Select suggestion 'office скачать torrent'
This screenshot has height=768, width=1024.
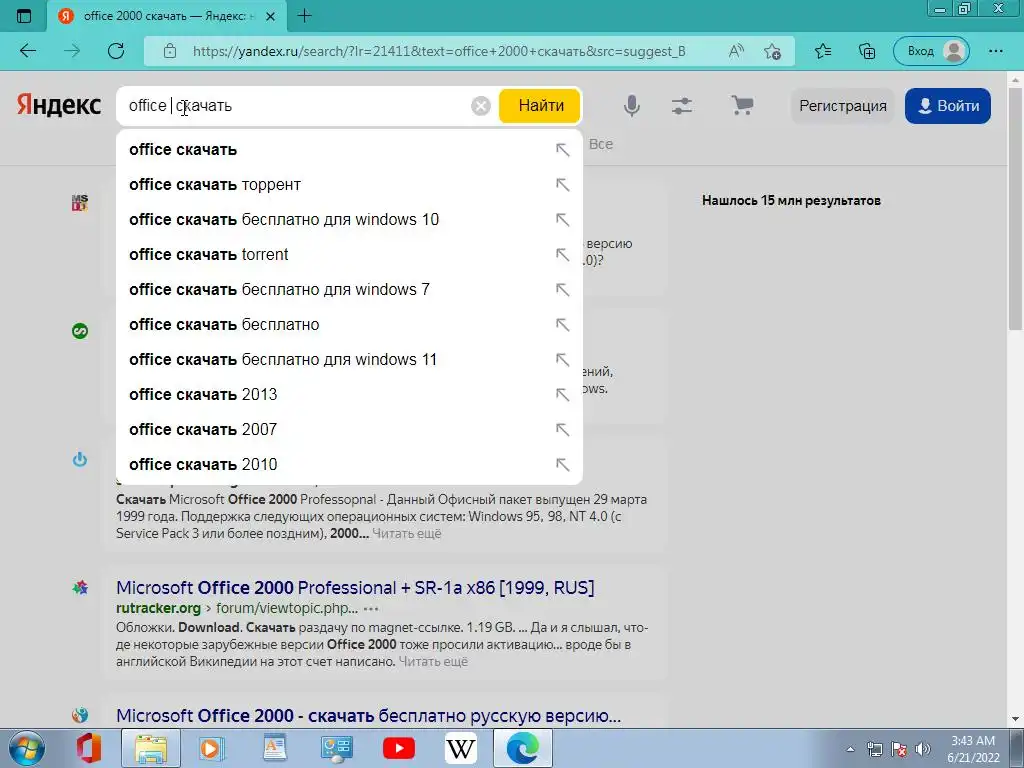point(349,255)
